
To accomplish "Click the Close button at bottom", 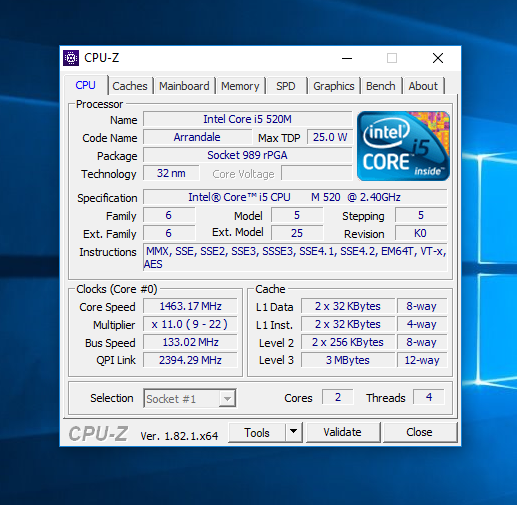I will point(419,433).
